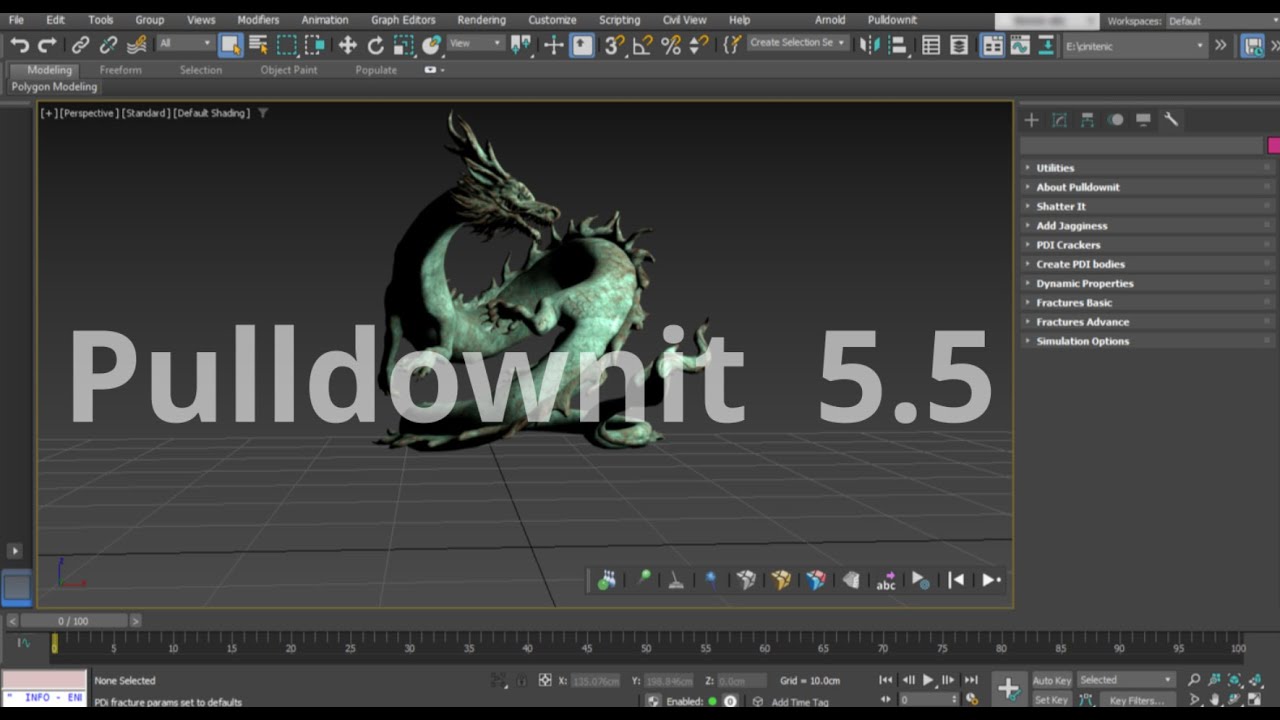The height and width of the screenshot is (720, 1280).
Task: Toggle the Angle Snap tool
Action: 642,45
